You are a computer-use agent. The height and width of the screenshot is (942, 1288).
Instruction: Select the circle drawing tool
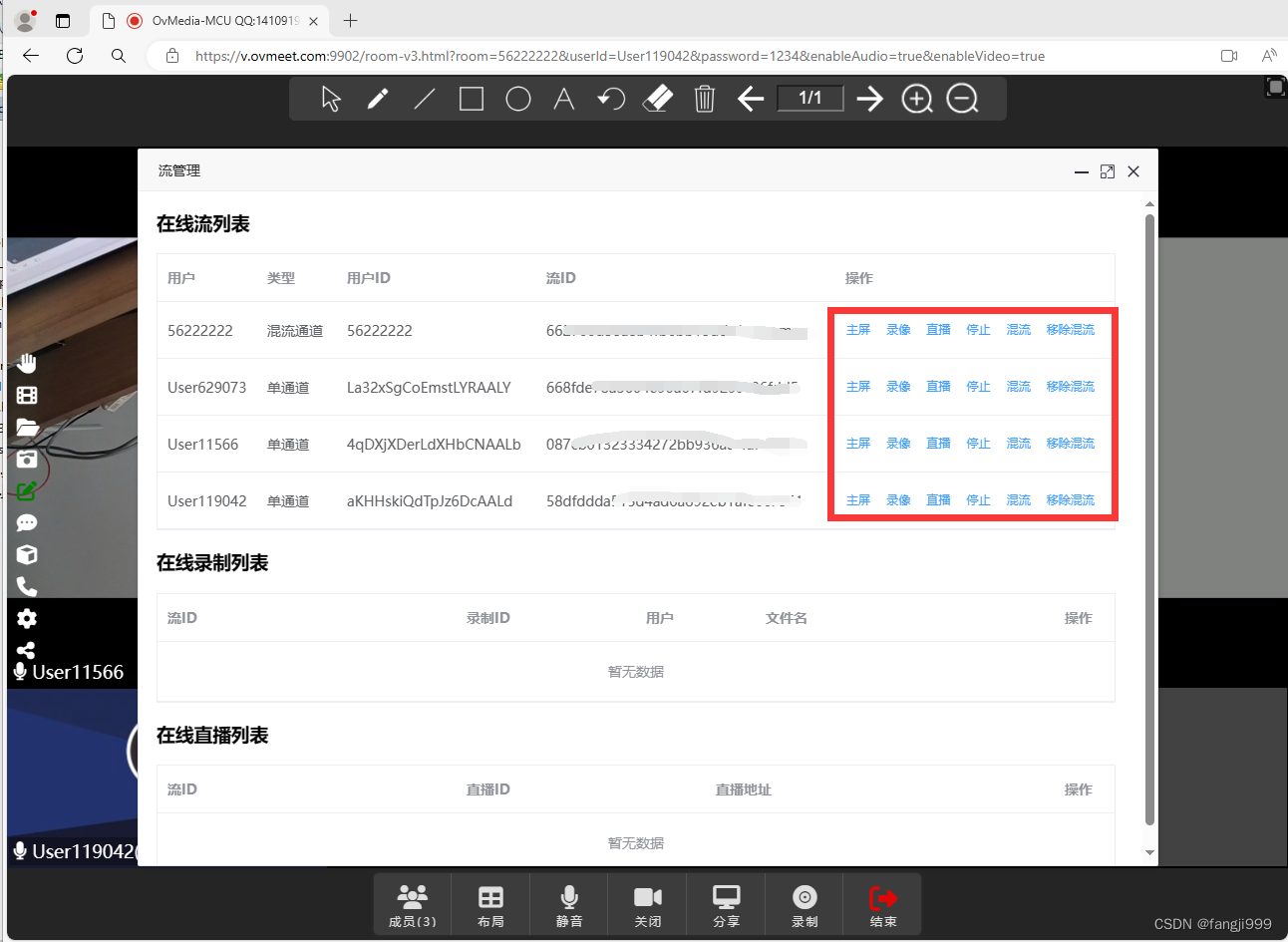(x=517, y=98)
